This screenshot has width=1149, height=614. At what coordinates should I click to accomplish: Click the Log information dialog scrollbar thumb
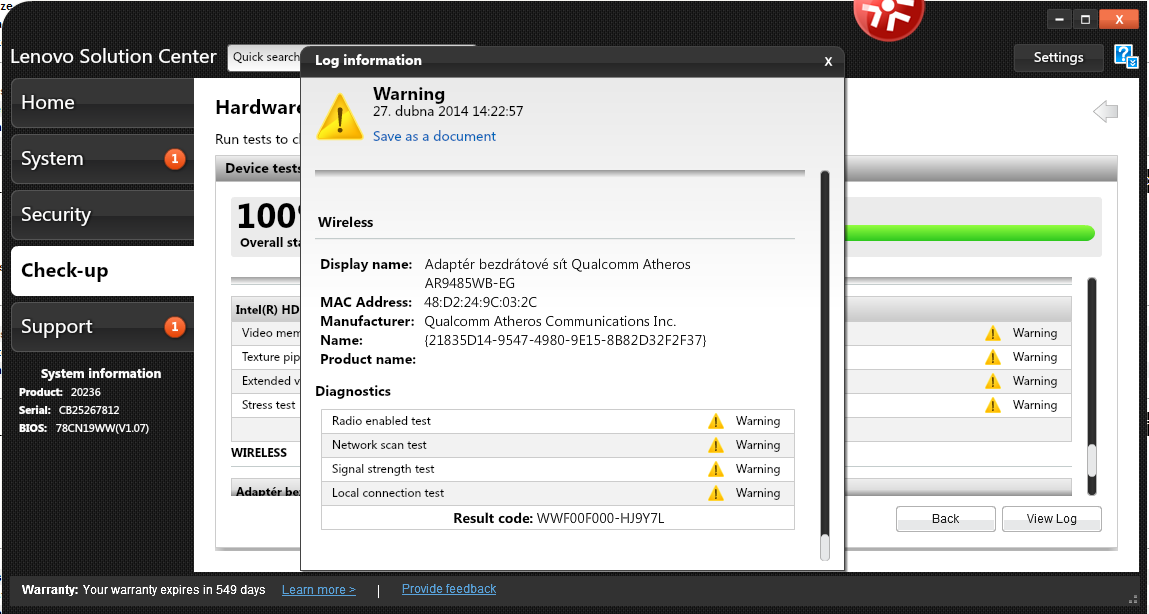pos(824,547)
